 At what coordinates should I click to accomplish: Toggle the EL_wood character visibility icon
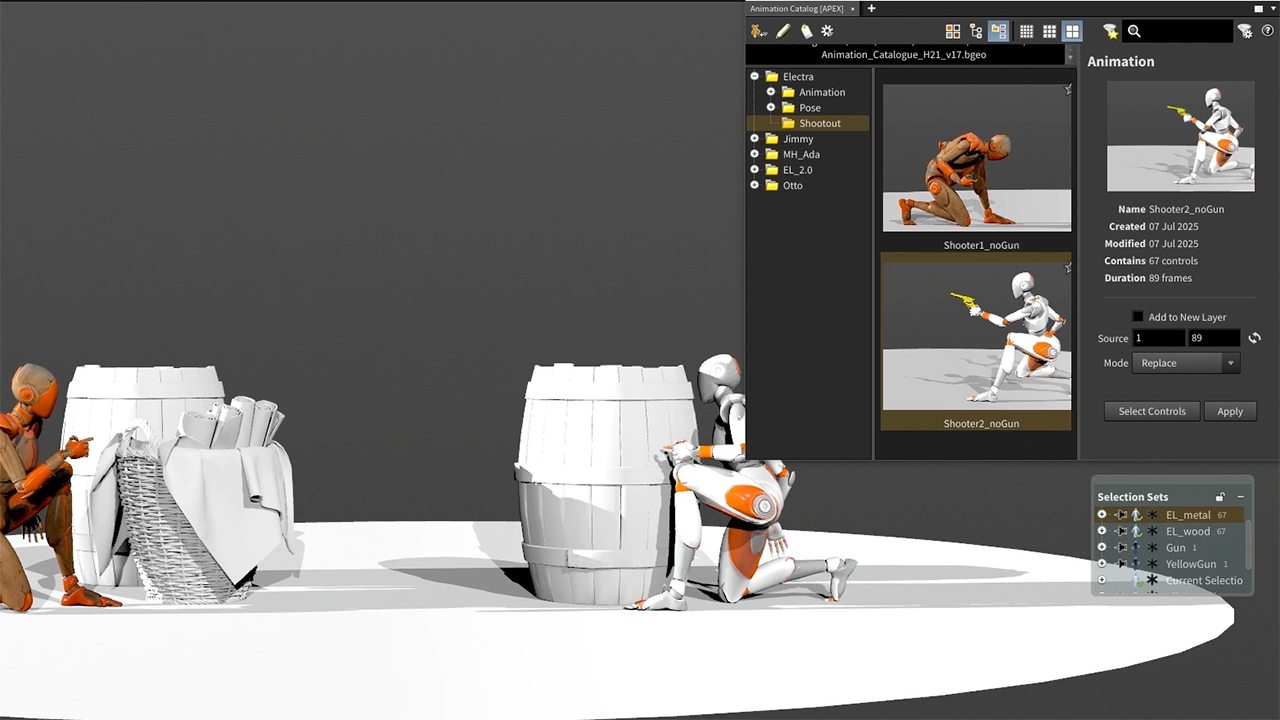coord(1136,531)
